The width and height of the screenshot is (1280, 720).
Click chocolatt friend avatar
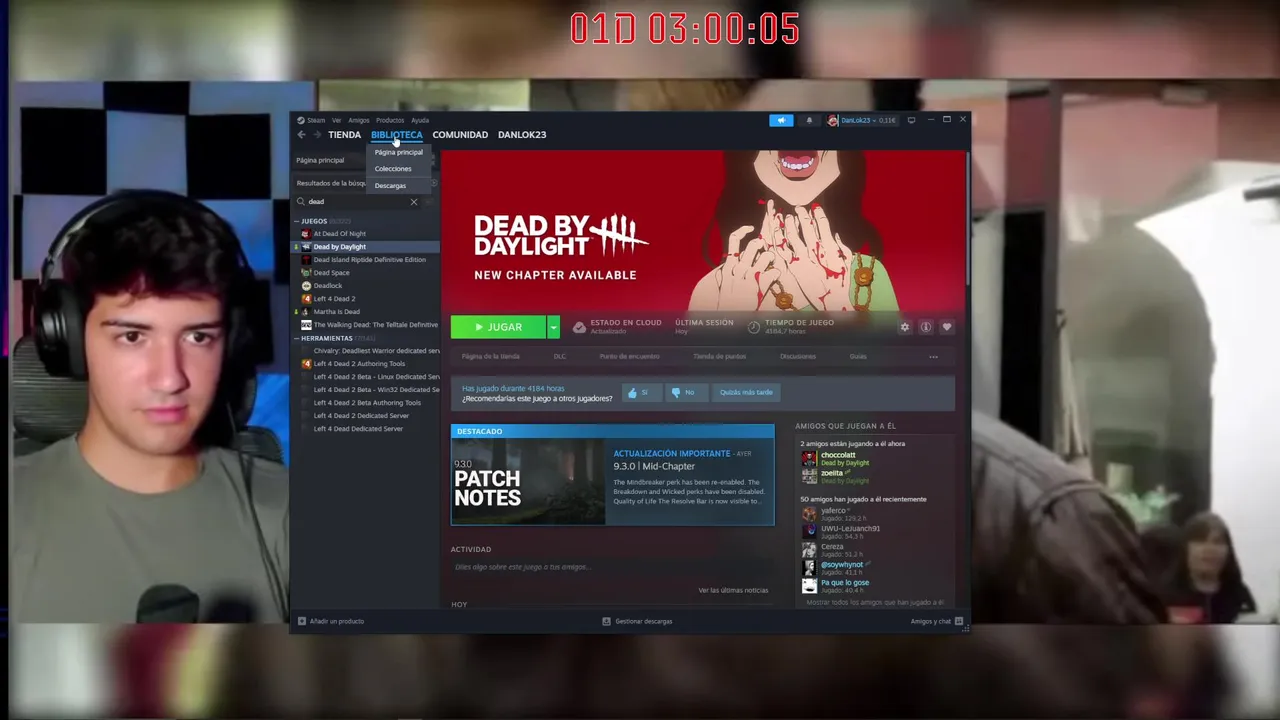pos(809,458)
